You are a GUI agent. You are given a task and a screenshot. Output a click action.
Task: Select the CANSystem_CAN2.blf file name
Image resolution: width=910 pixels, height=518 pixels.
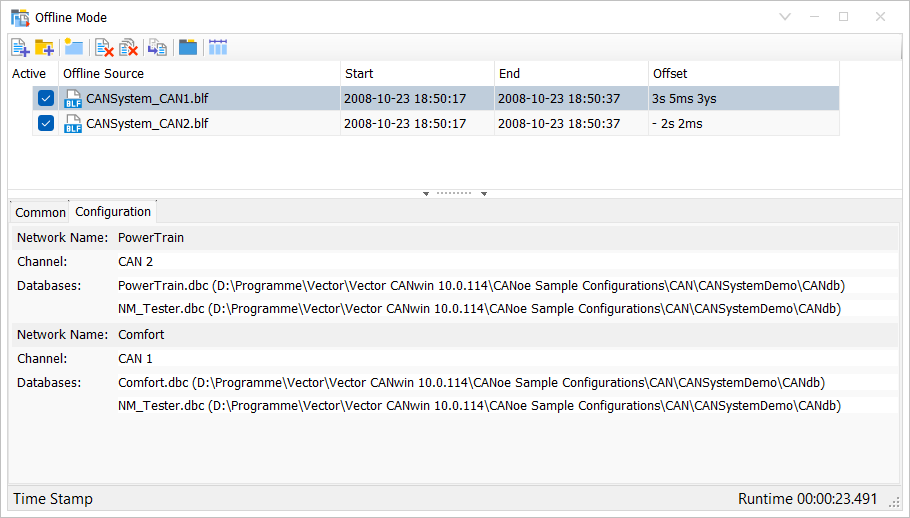tap(147, 124)
